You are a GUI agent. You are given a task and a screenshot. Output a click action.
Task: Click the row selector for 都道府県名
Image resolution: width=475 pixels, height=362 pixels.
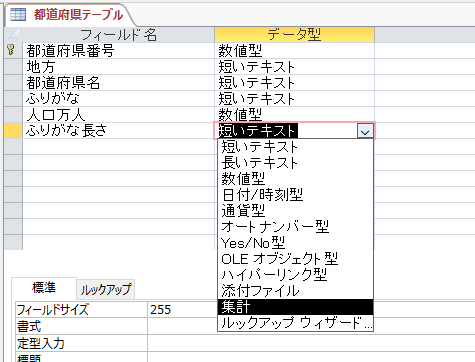[x=13, y=82]
